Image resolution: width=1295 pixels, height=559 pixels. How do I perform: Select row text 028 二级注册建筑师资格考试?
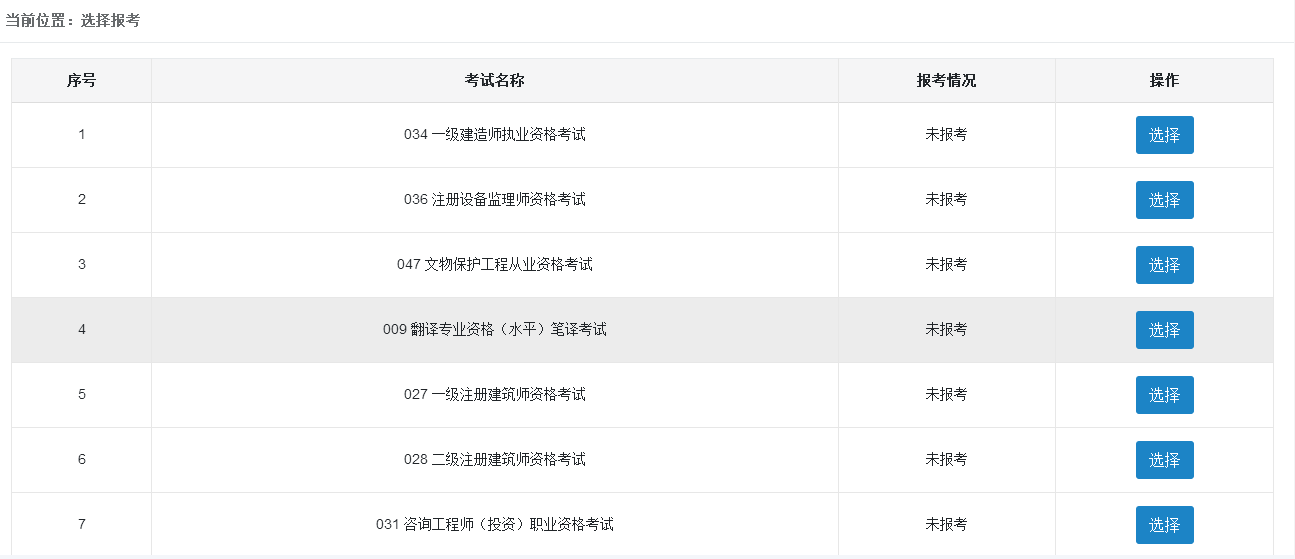(x=494, y=460)
